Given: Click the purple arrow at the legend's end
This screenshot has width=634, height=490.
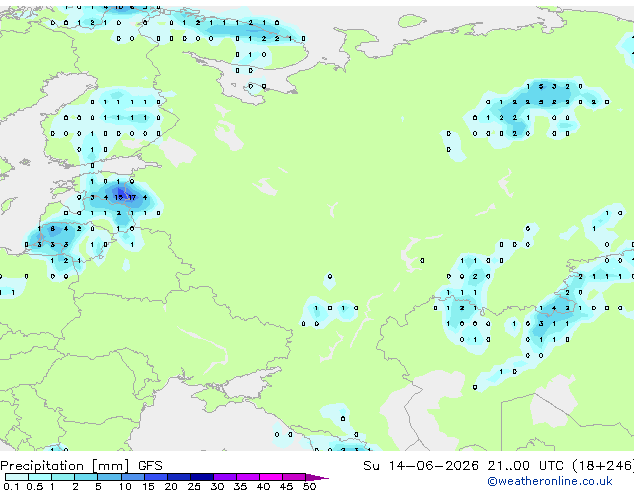Looking at the screenshot, I should coord(317,478).
